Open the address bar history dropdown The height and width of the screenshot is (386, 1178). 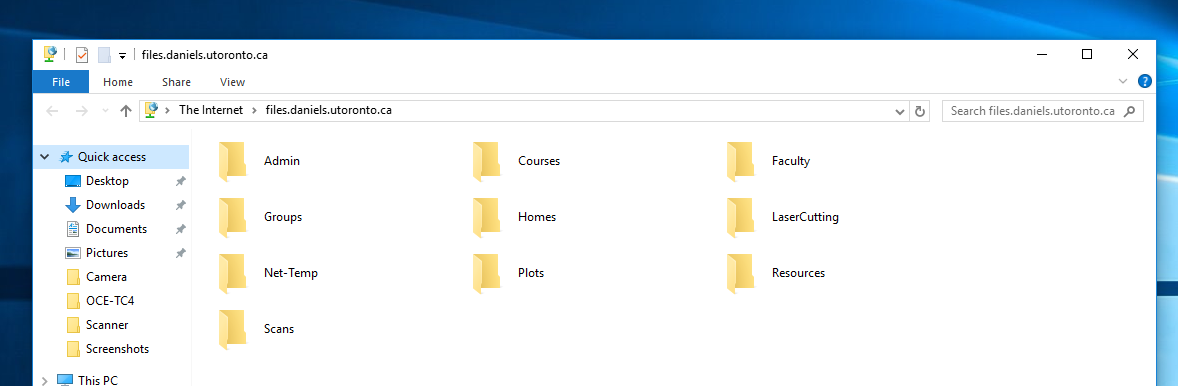[900, 111]
